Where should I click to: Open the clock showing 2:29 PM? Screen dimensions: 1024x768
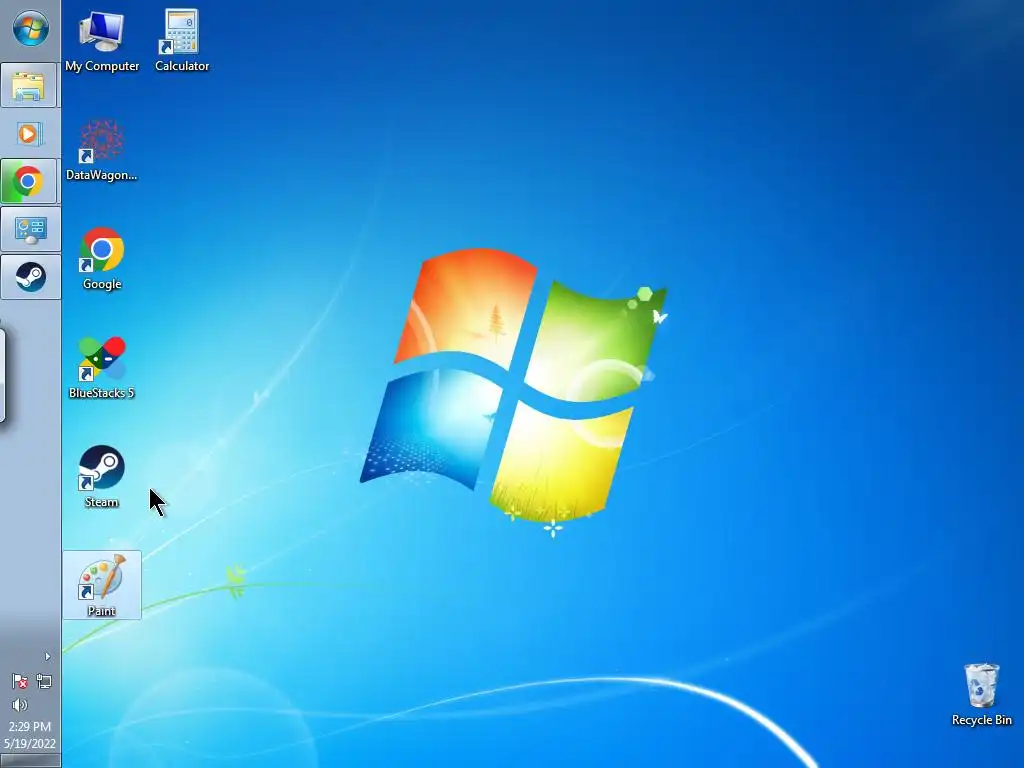pyautogui.click(x=29, y=735)
